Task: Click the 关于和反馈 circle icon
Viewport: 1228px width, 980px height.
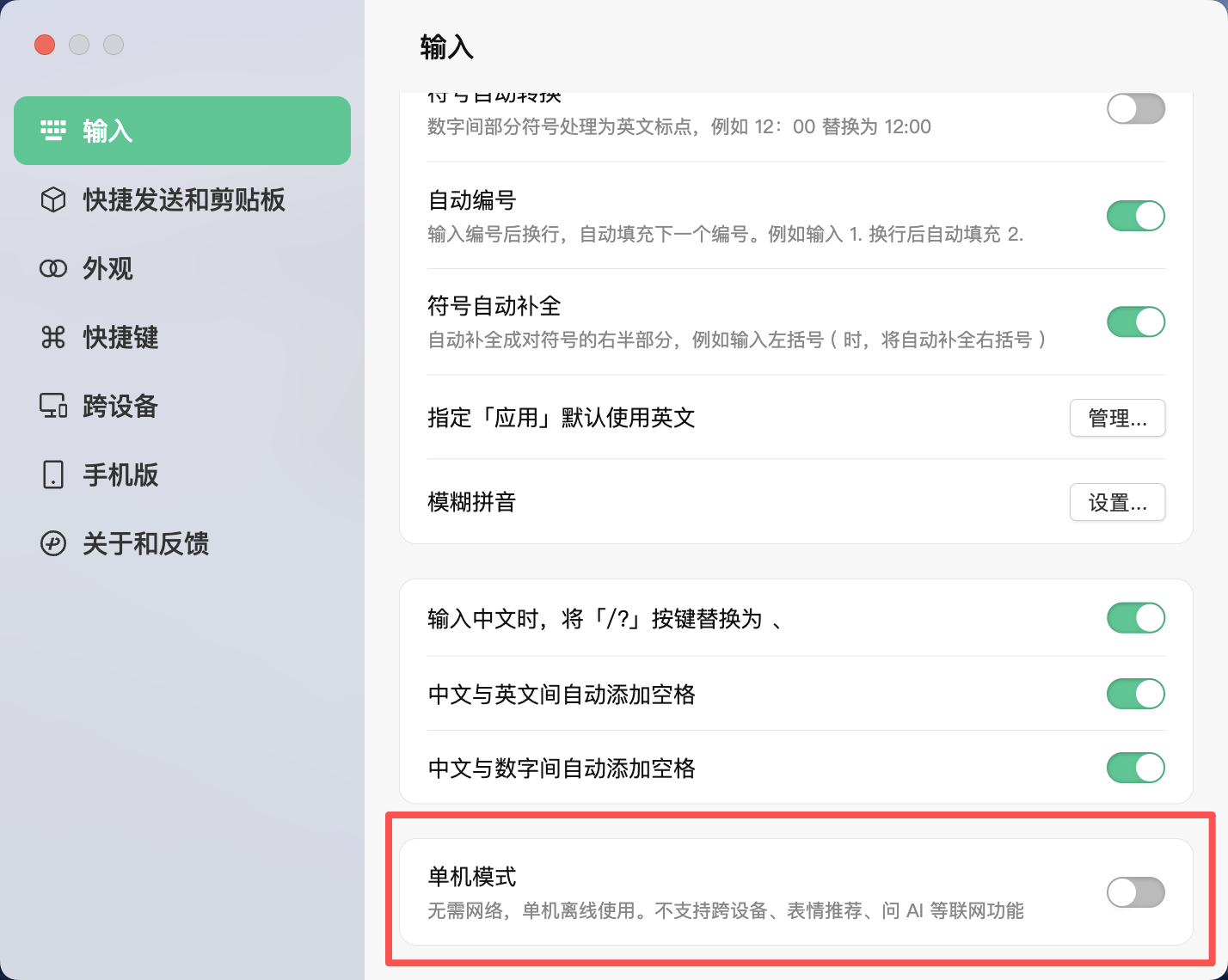Action: pyautogui.click(x=53, y=543)
